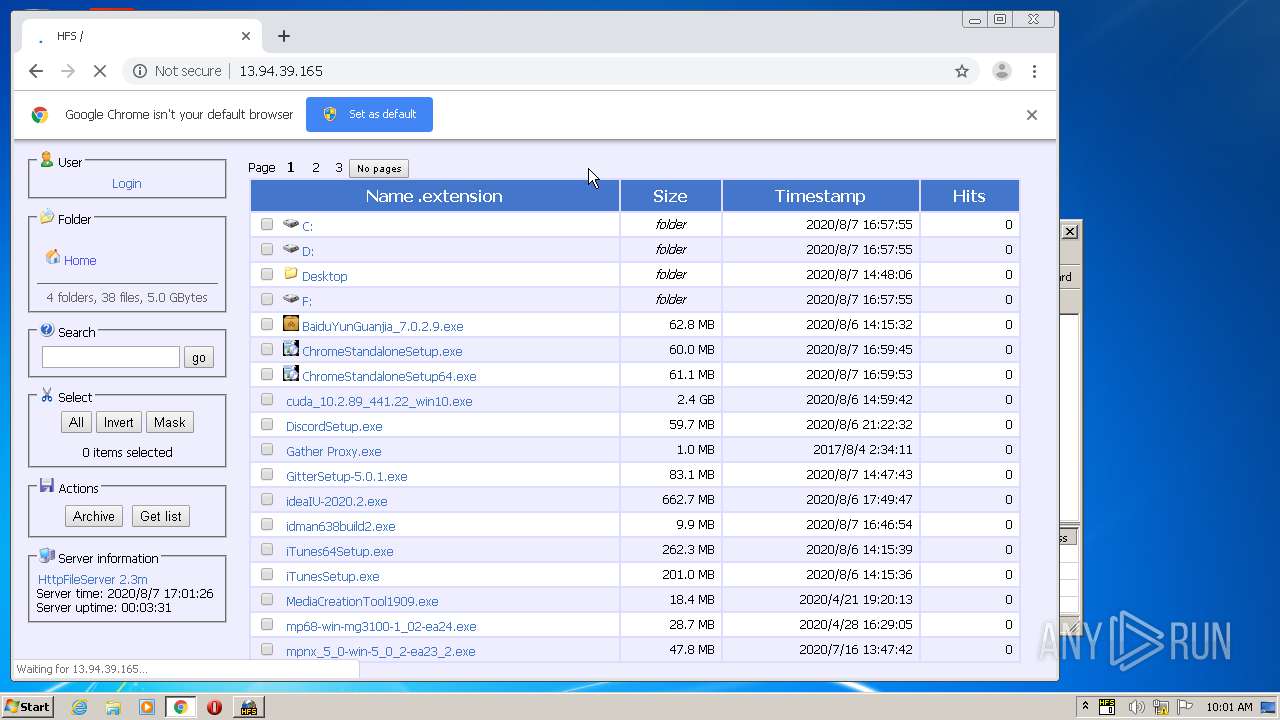Click the BaiduYunGuanjia exe icon
This screenshot has height=720, width=1280.
(291, 323)
